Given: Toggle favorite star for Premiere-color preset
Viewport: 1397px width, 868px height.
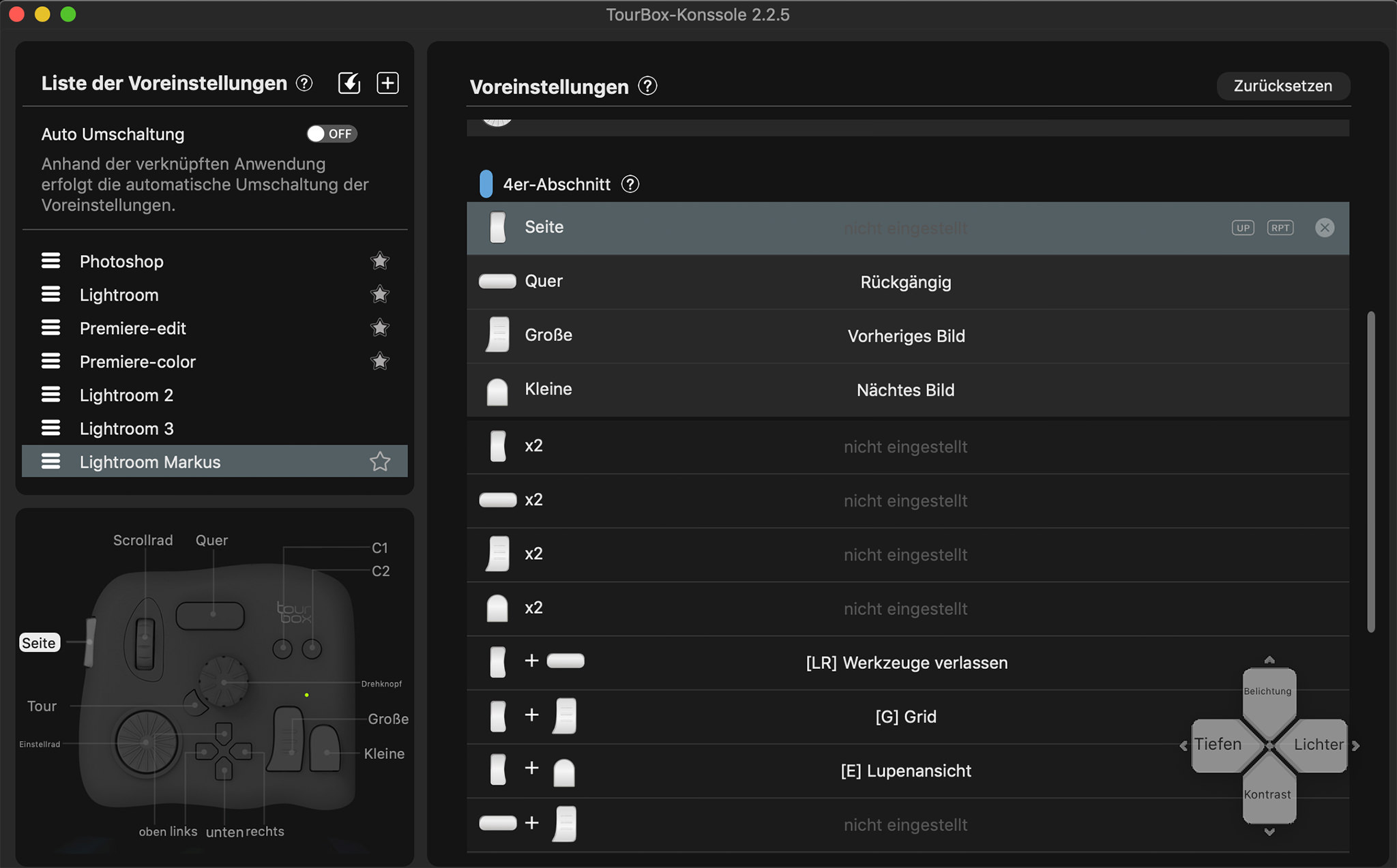Looking at the screenshot, I should point(380,361).
